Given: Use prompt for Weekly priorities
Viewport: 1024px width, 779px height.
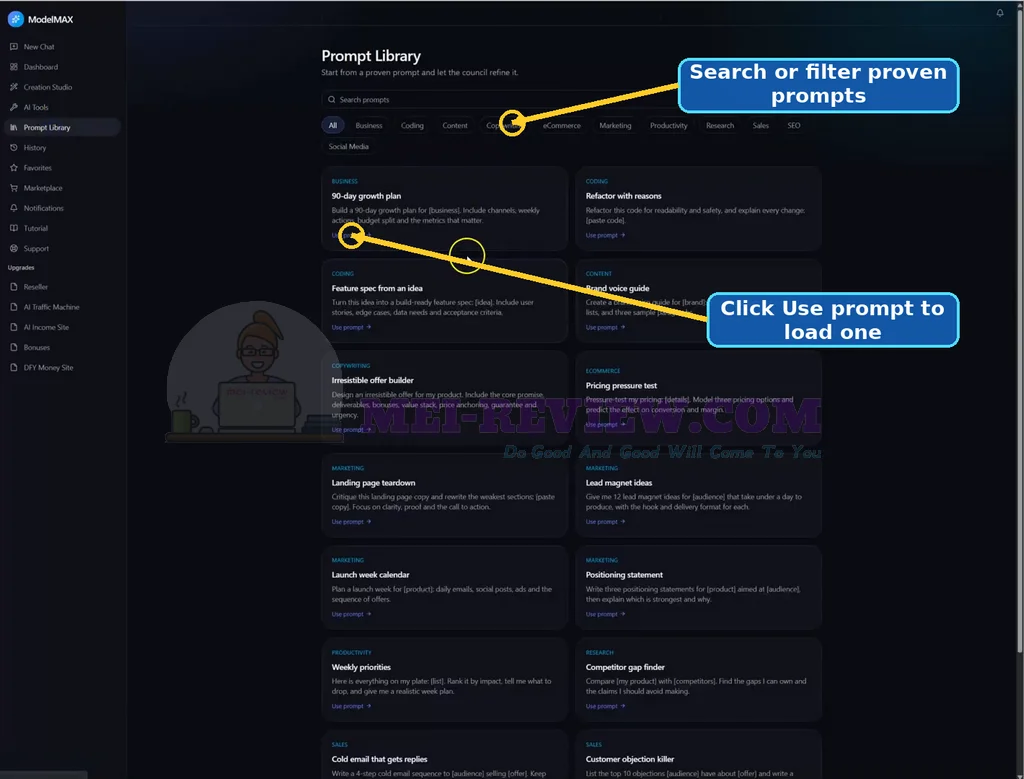Looking at the screenshot, I should click(x=351, y=706).
